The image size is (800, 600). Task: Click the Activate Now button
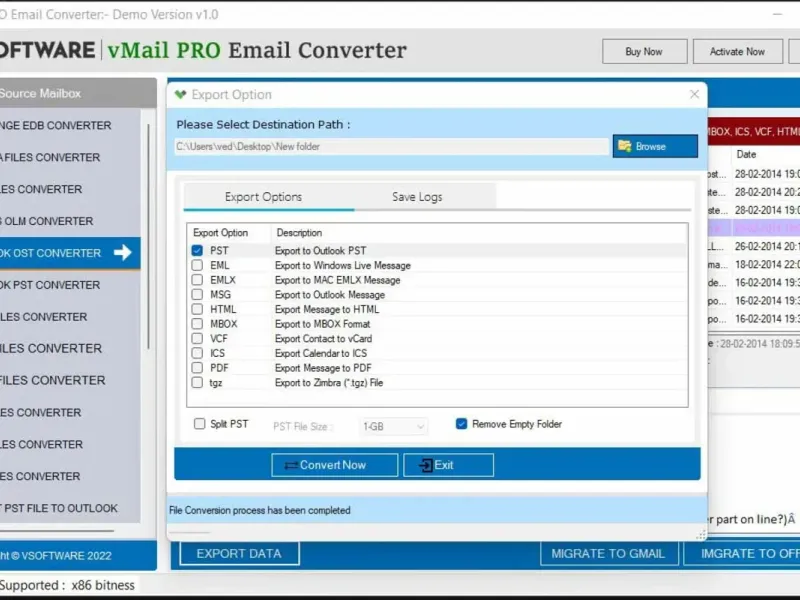(737, 52)
